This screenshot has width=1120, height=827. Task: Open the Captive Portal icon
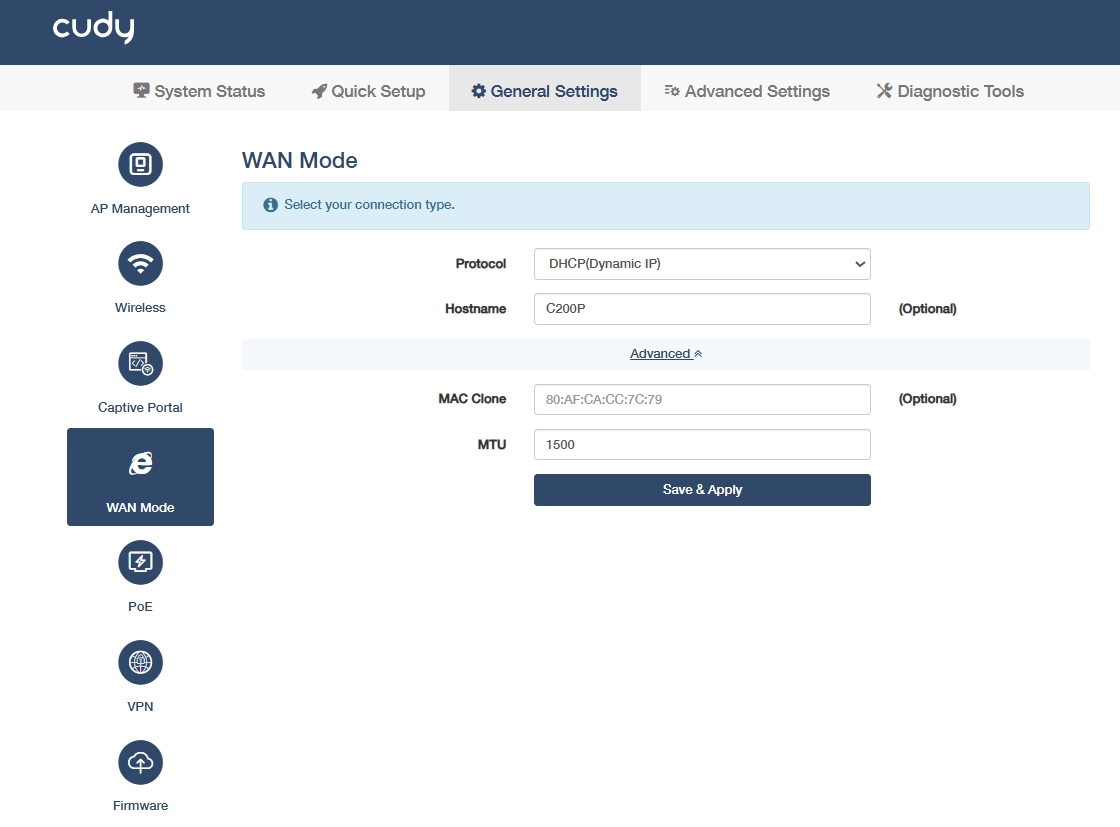(x=140, y=364)
